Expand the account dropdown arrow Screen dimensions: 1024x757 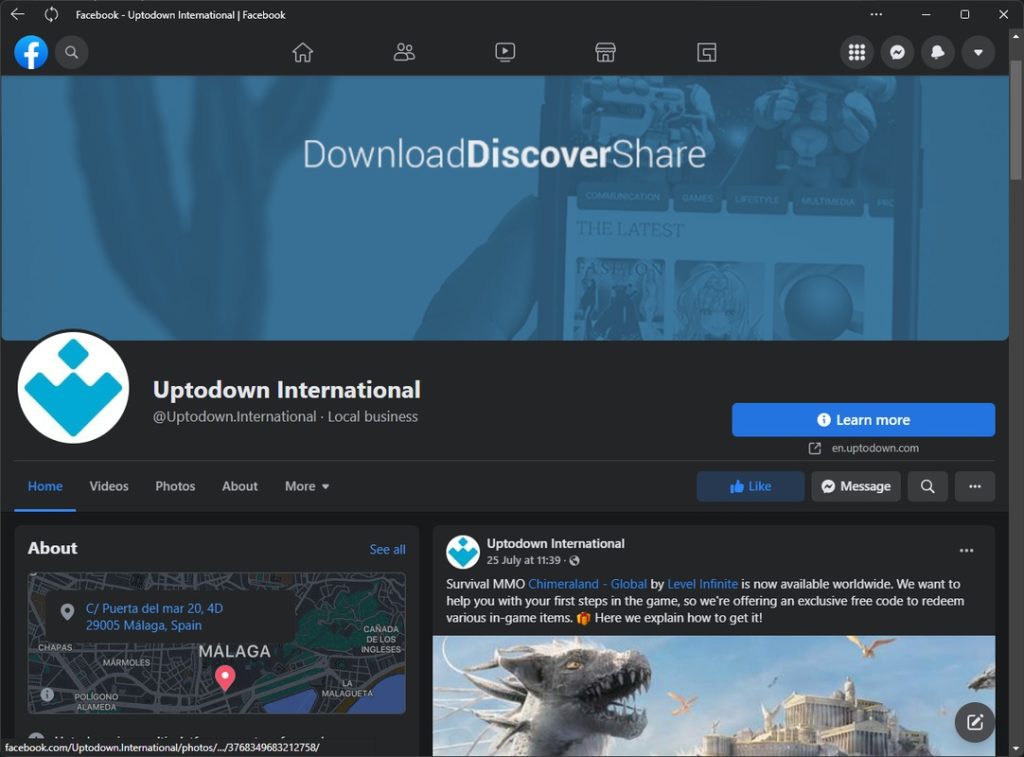[x=978, y=52]
